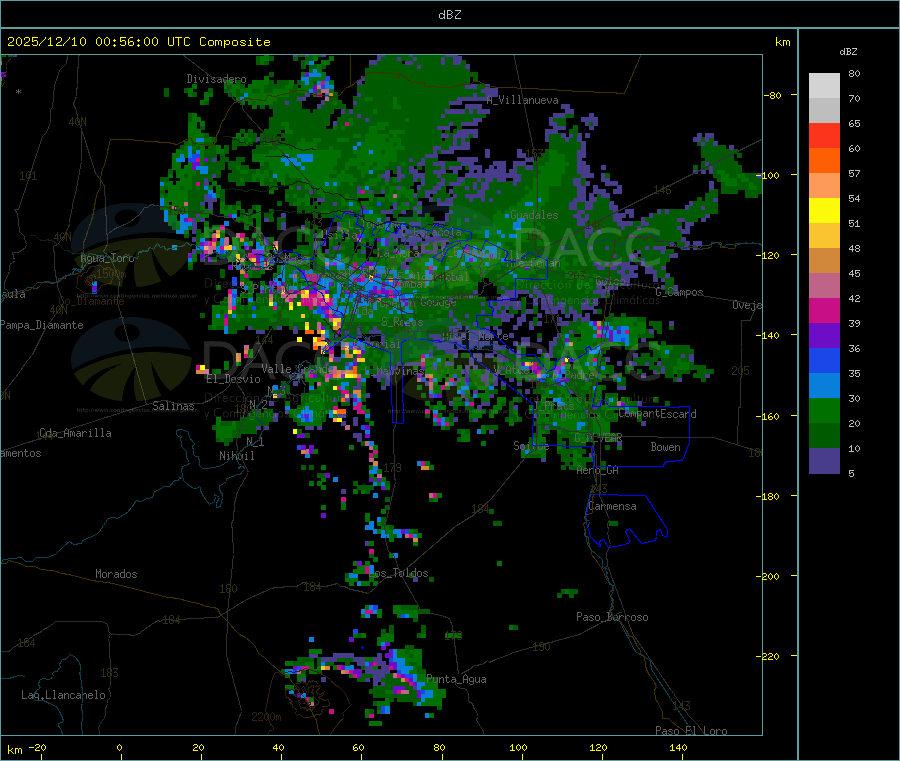Click the Paso_El_Loro map label

(x=692, y=731)
